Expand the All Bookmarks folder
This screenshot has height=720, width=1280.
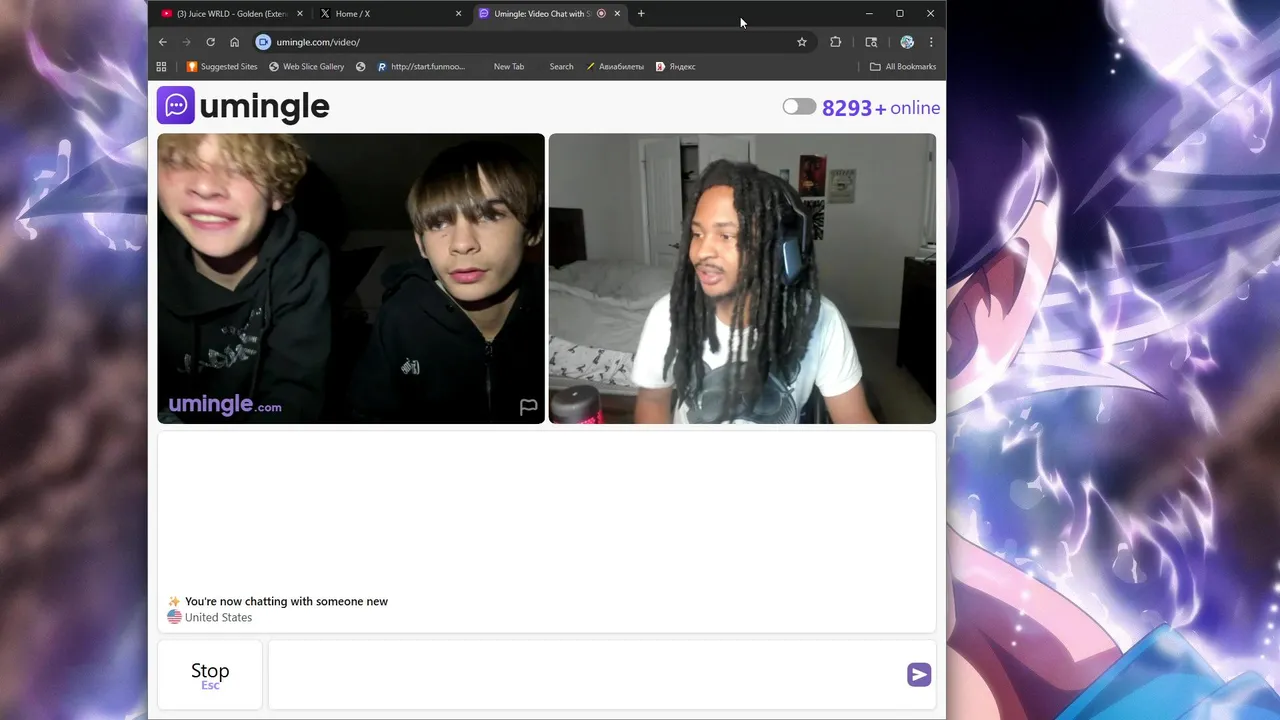pyautogui.click(x=903, y=67)
